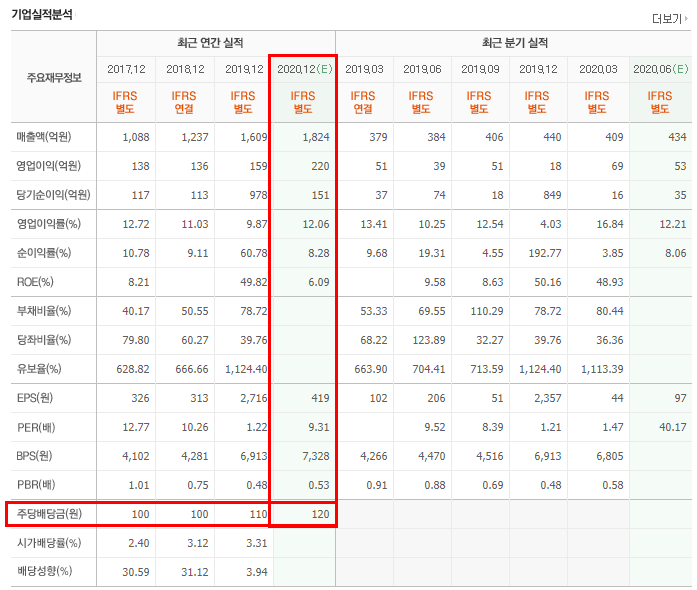Click the 2019.09 column header
The width and height of the screenshot is (697, 590).
coord(480,69)
